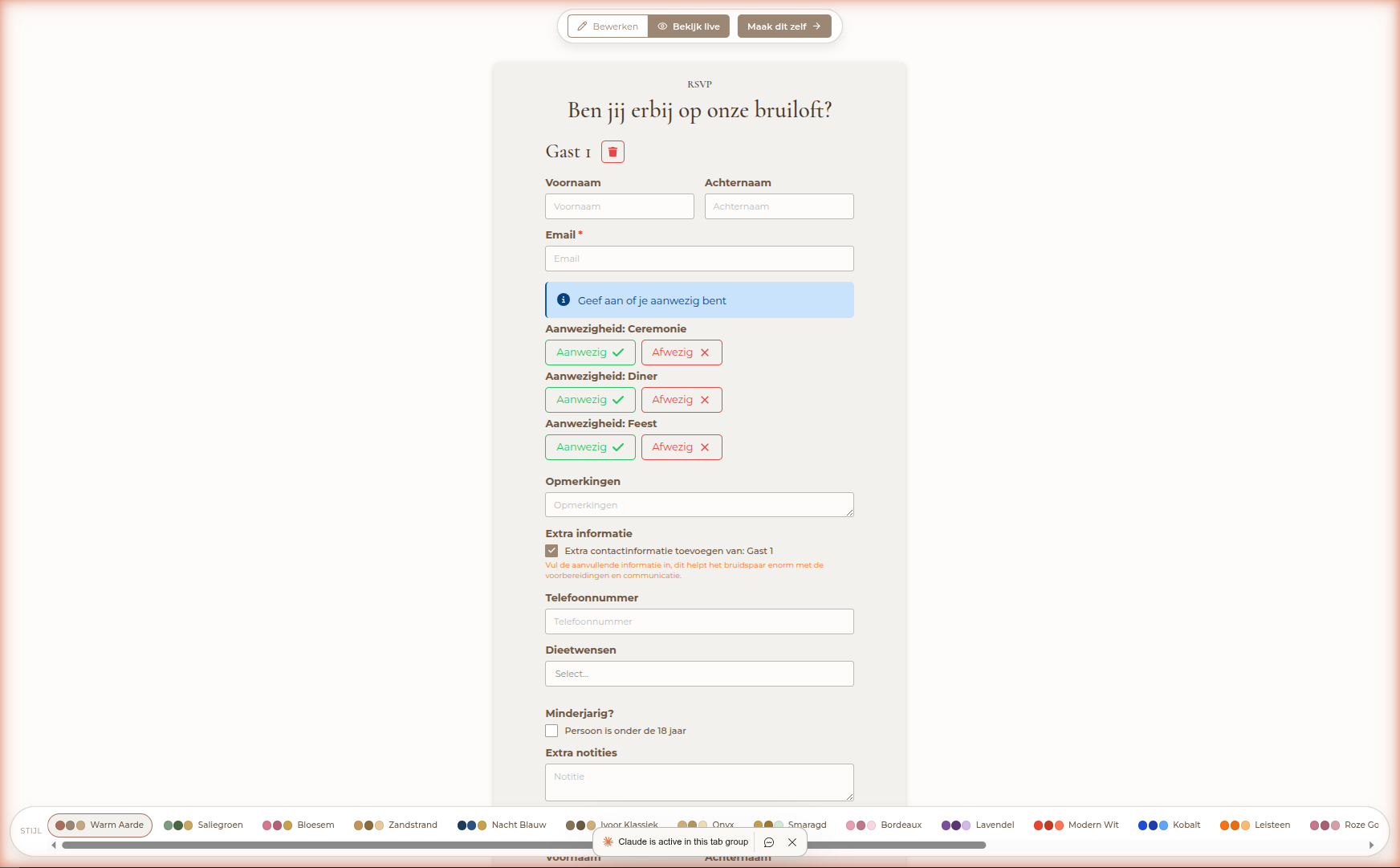Open the Dieetwensen select dropdown
Viewport: 1400px width, 868px height.
[699, 674]
